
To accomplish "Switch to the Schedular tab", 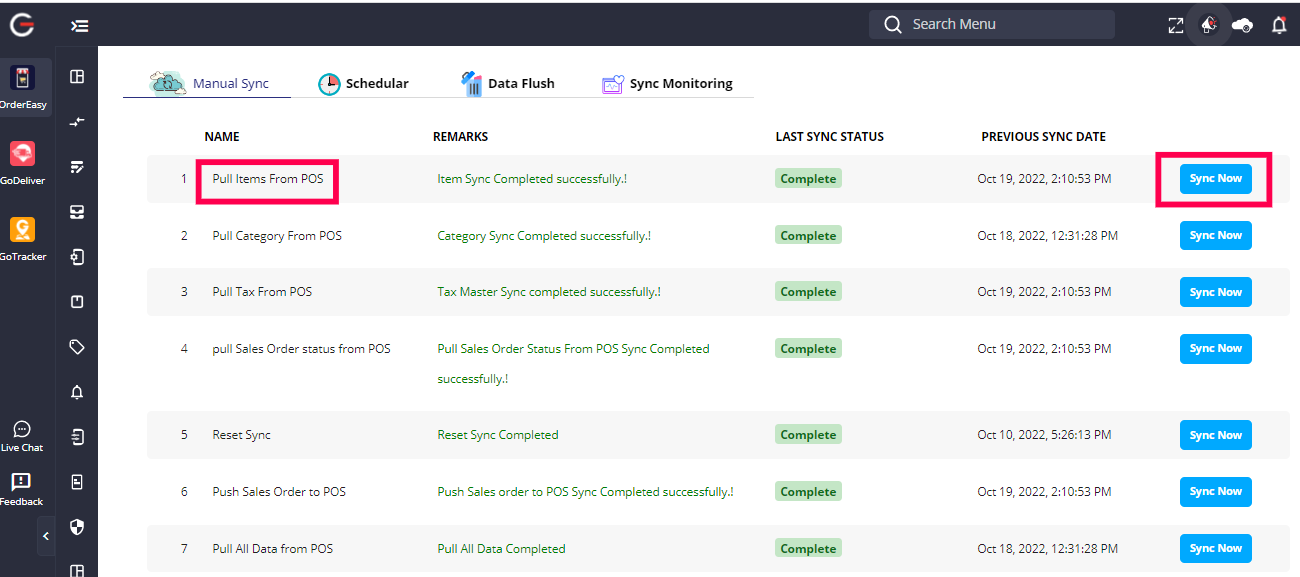I will (364, 84).
